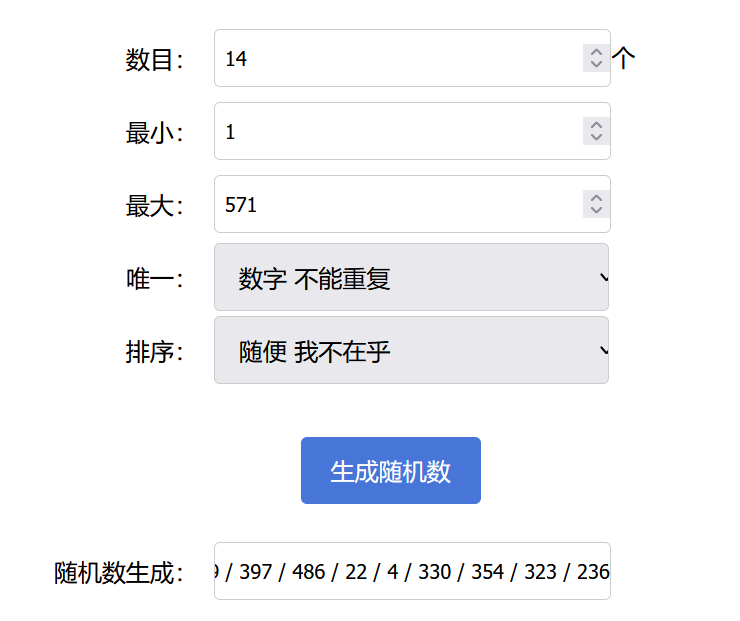Decrement the 最大 value with the down arrow
740x621 pixels.
[596, 210]
